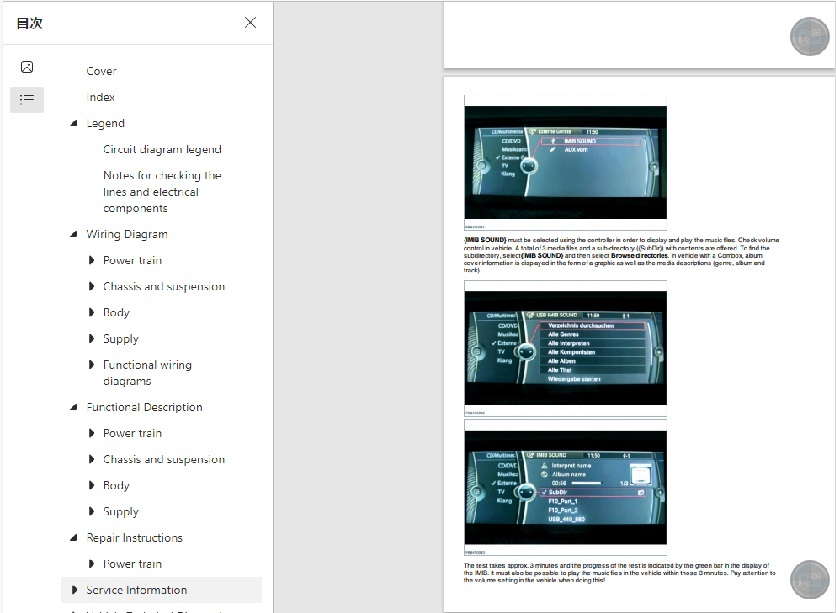The image size is (836, 613).
Task: Open Body text under Wiring Diagram
Action: (x=117, y=312)
